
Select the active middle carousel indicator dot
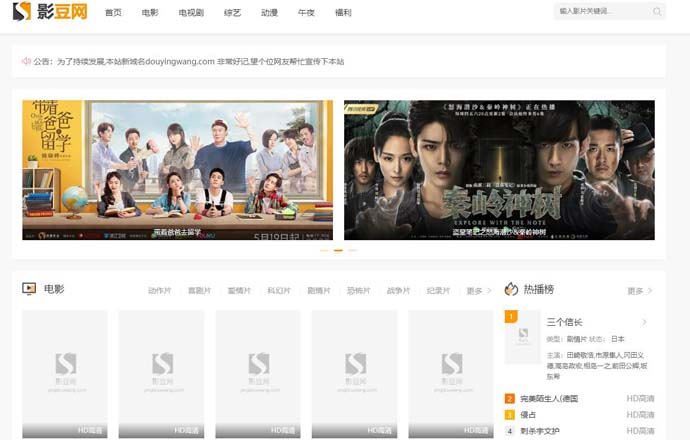pyautogui.click(x=338, y=250)
